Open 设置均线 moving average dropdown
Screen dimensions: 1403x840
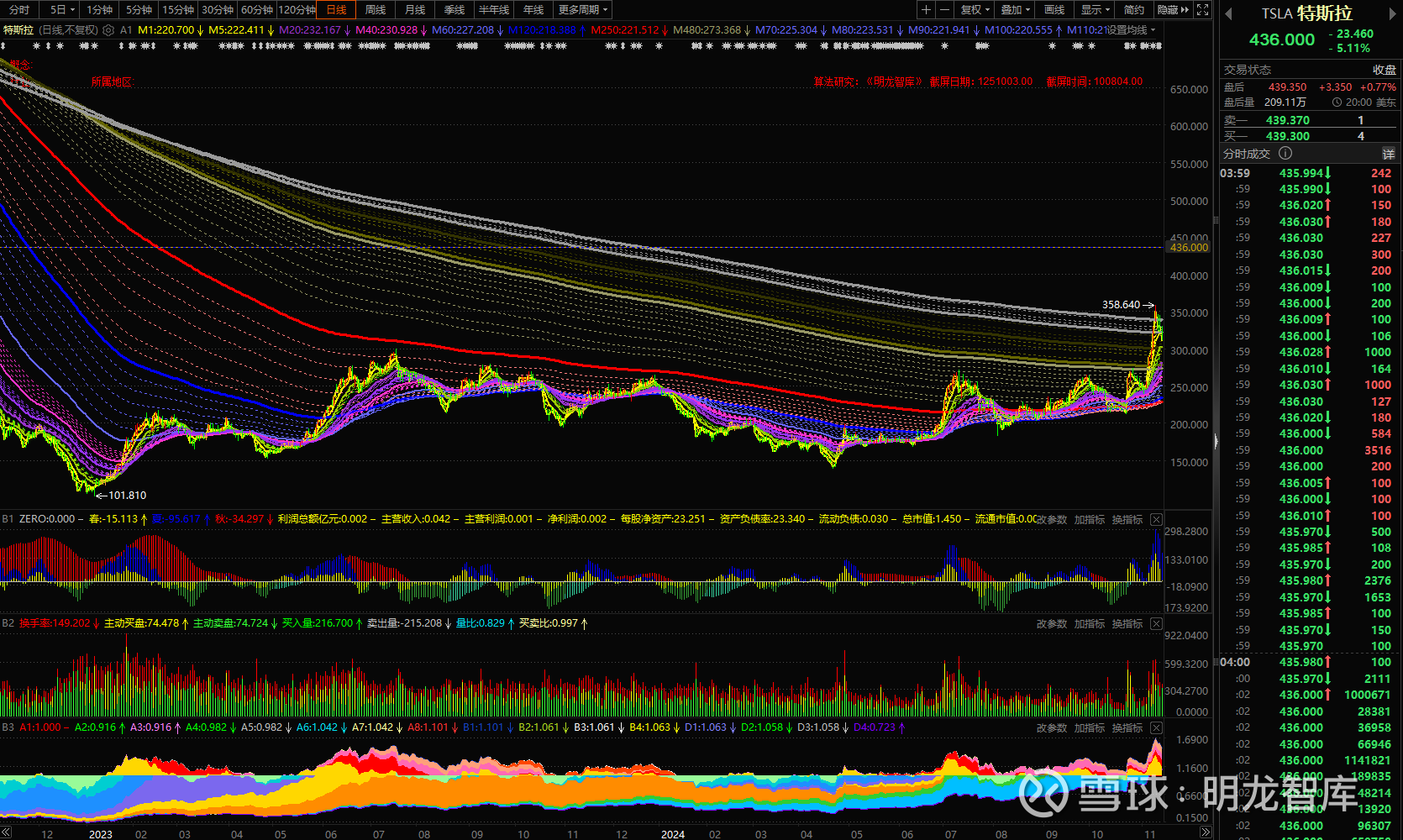tap(1131, 30)
